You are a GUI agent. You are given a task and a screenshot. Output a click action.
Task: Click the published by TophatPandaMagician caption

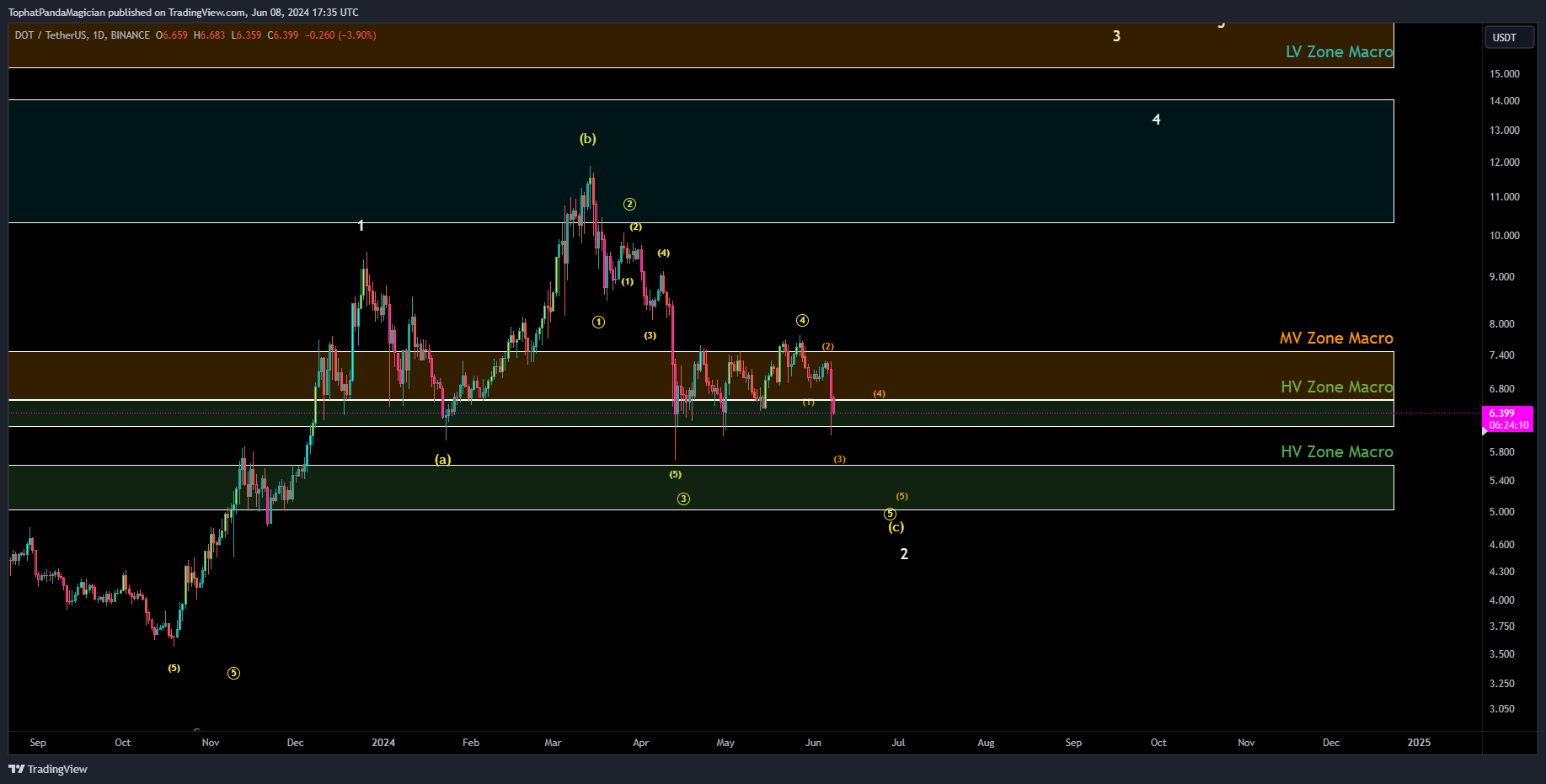point(183,13)
